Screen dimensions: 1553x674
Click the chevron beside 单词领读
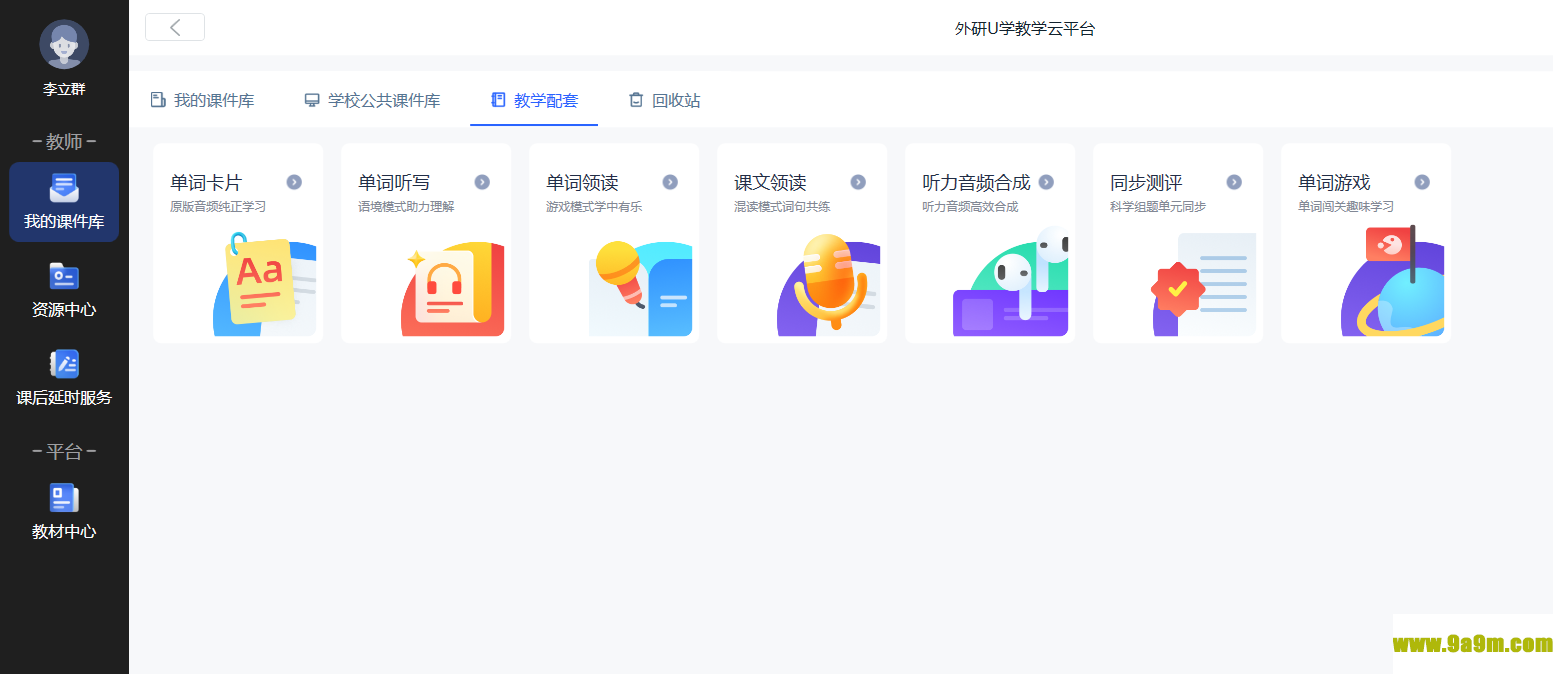670,182
